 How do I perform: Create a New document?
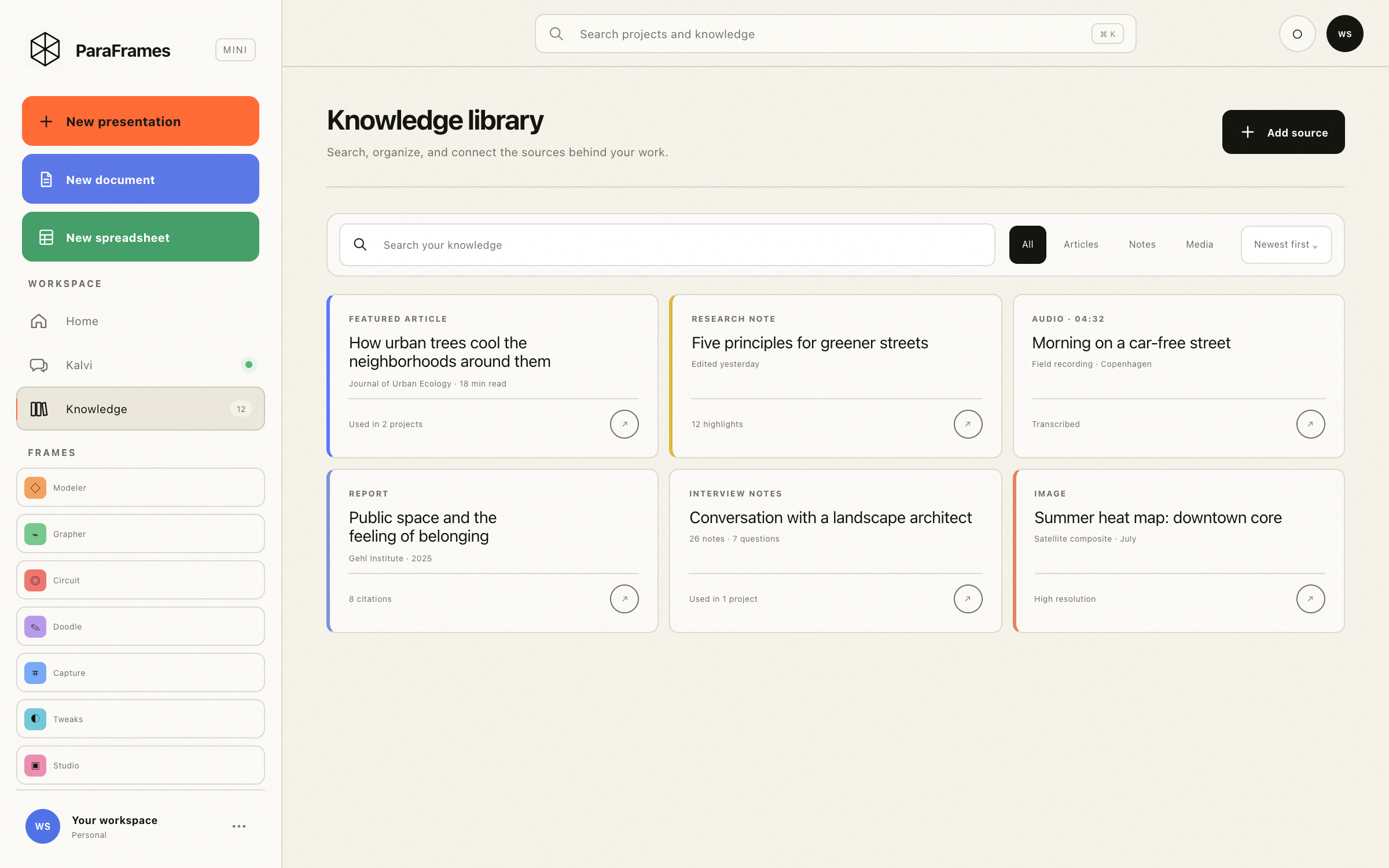(x=141, y=179)
